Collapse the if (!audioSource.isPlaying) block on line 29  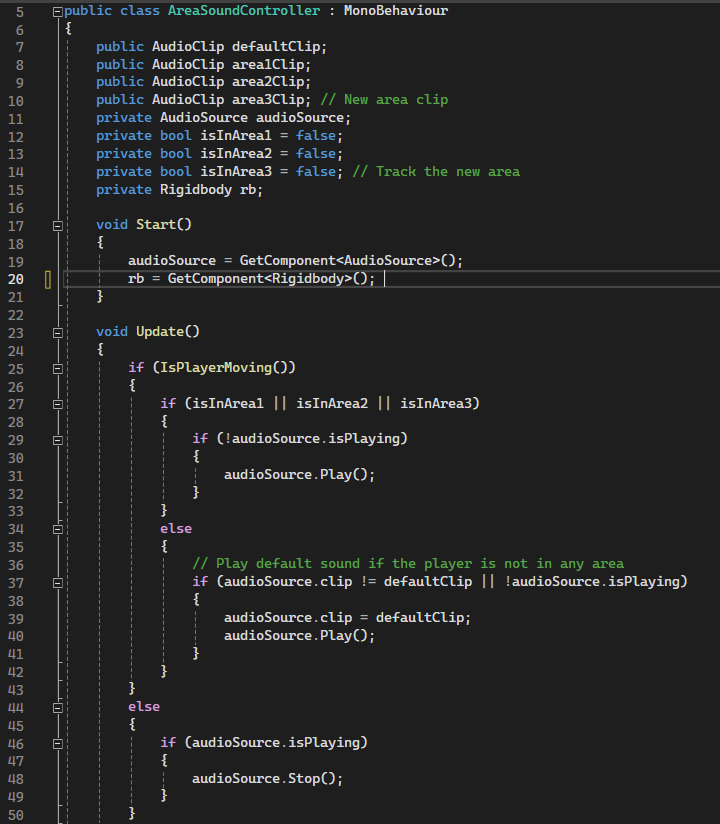click(x=58, y=440)
